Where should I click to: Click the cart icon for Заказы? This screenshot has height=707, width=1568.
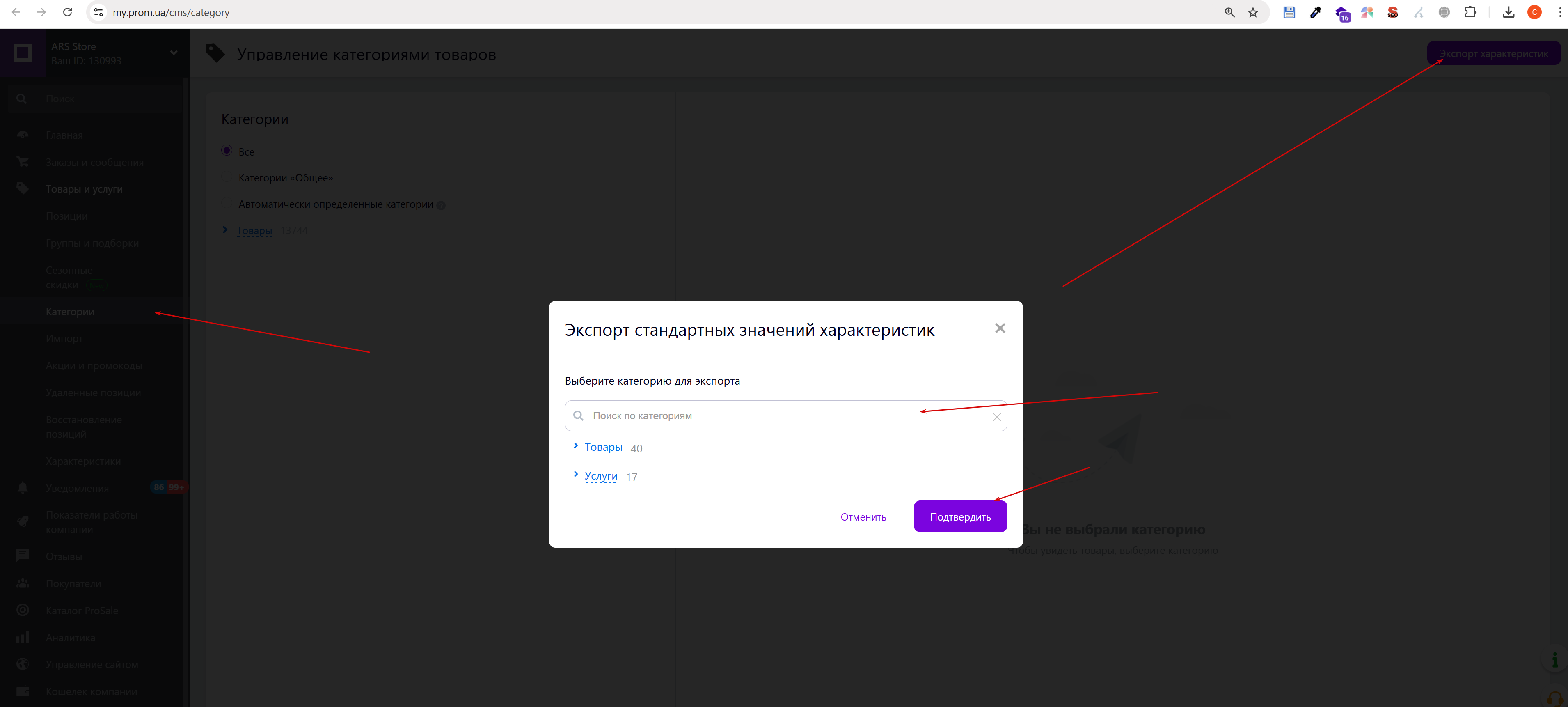tap(23, 161)
